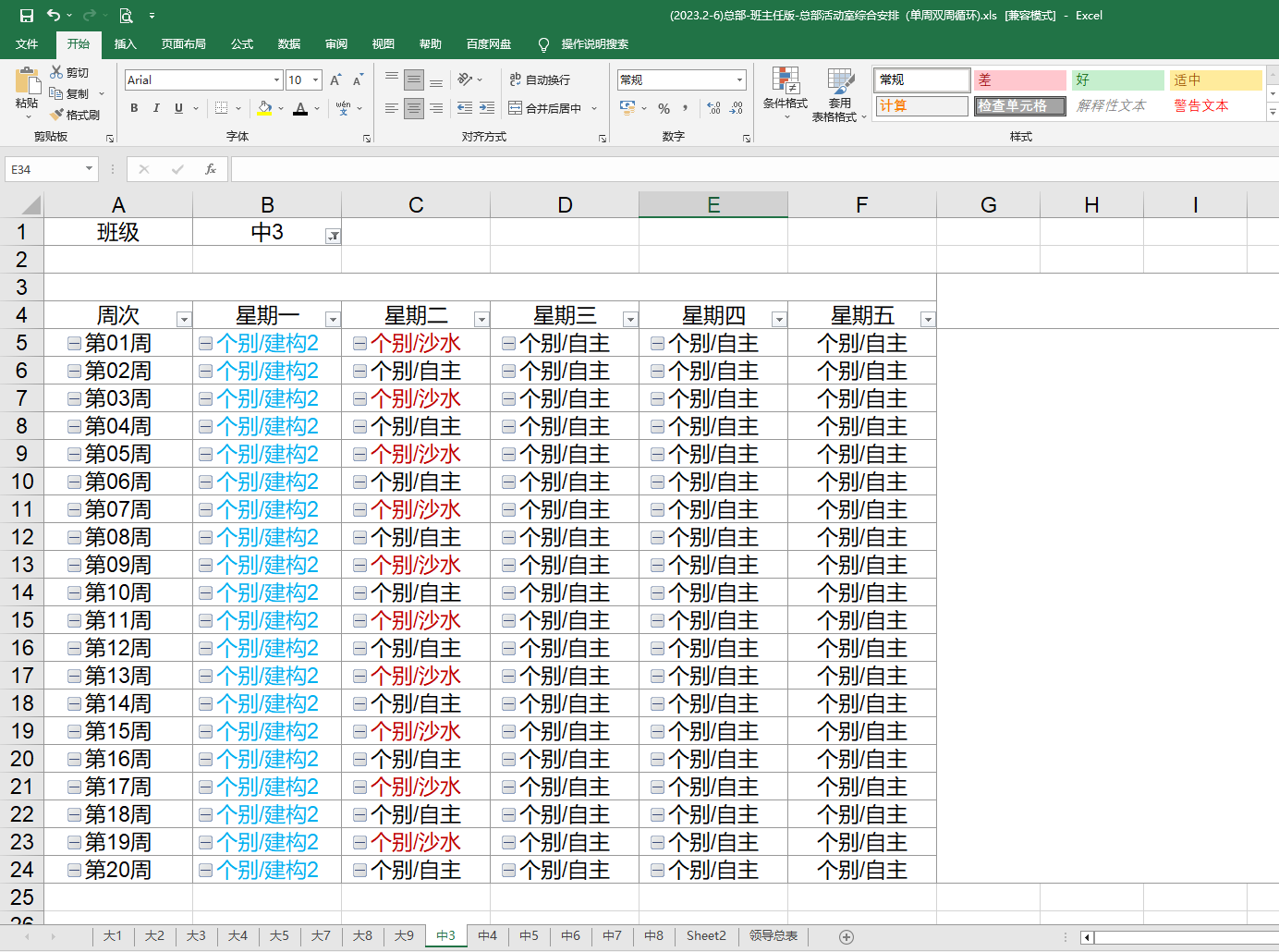Open the Arial font name dropdown

(x=276, y=80)
